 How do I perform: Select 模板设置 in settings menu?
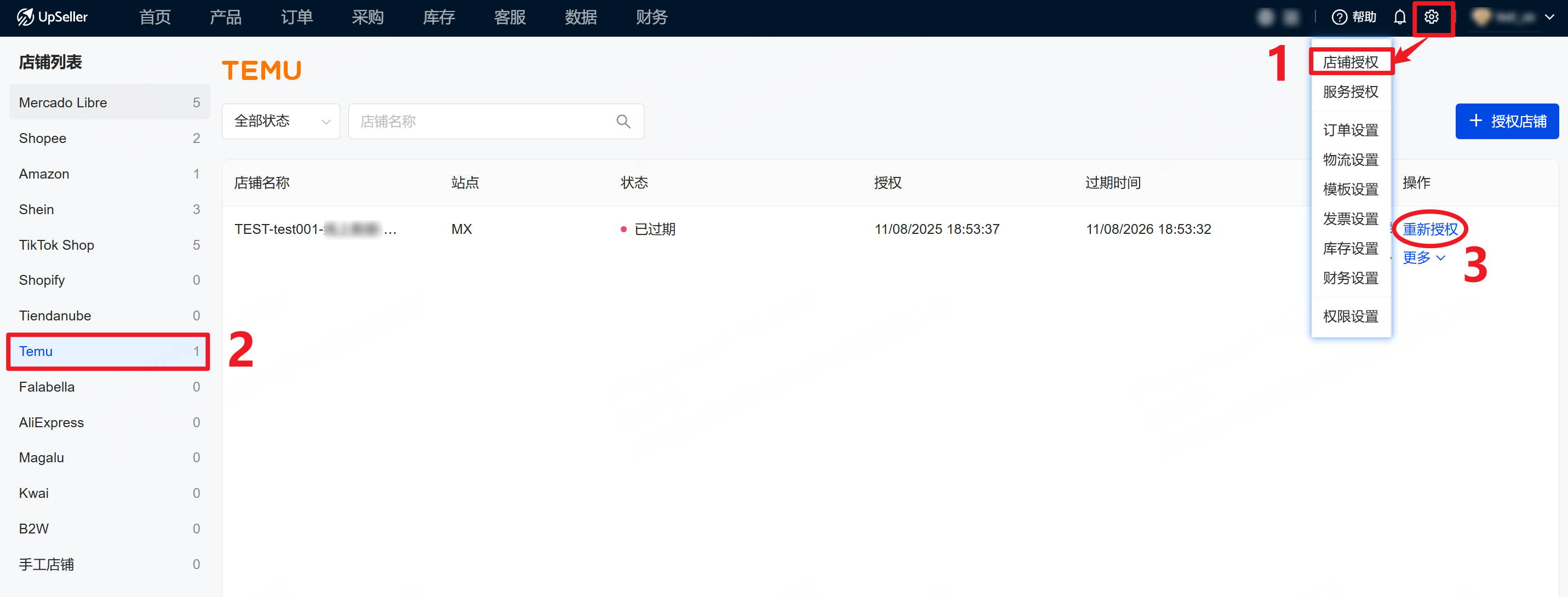[1350, 190]
